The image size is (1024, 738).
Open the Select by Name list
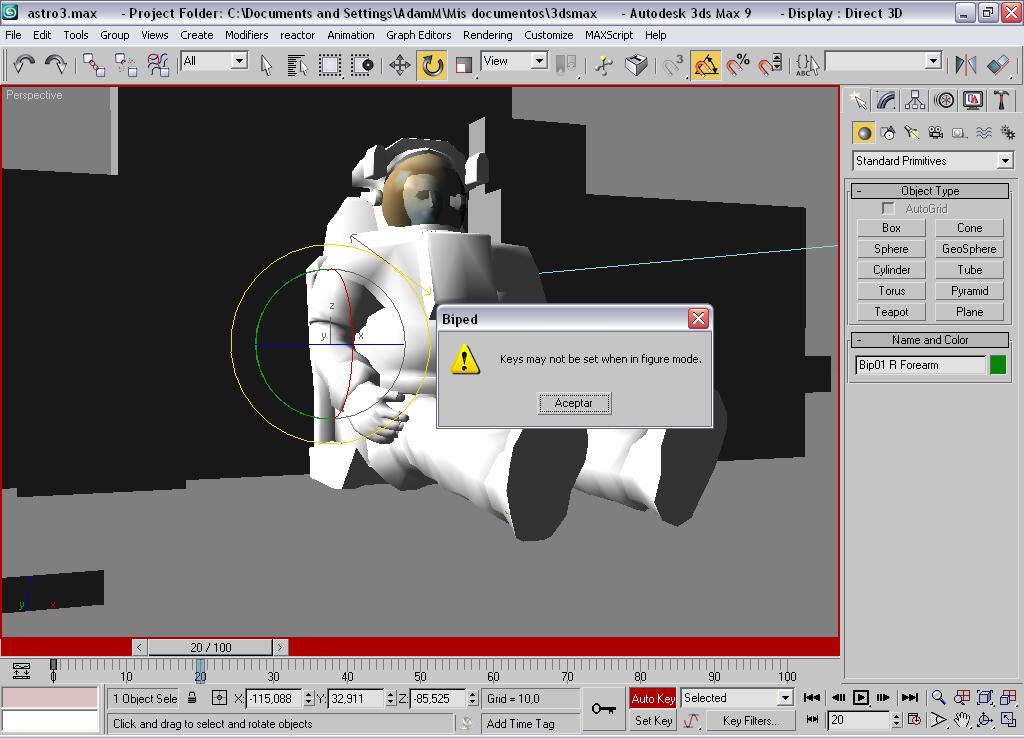coord(298,65)
